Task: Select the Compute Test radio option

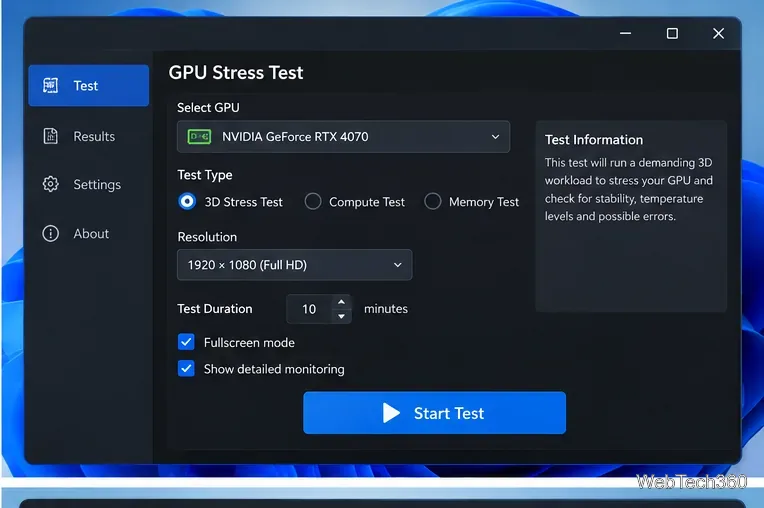Action: [313, 201]
